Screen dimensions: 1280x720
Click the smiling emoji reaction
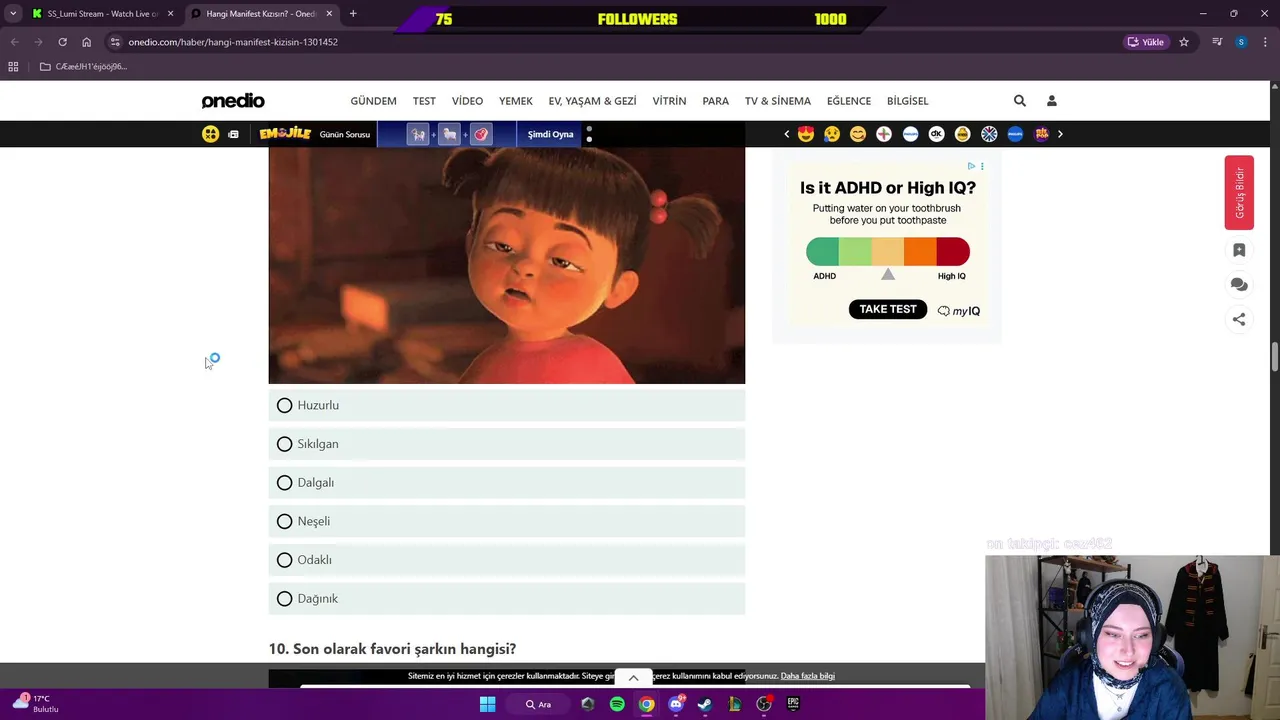(x=858, y=134)
